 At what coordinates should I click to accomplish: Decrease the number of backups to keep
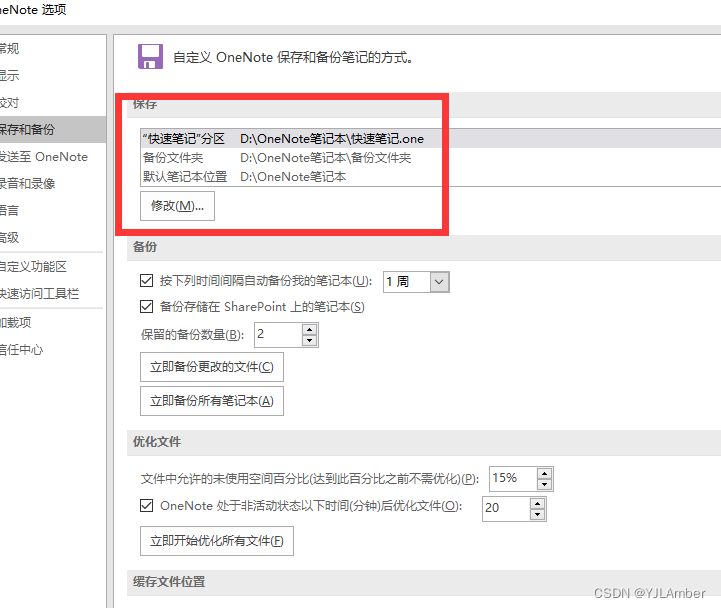pyautogui.click(x=309, y=341)
